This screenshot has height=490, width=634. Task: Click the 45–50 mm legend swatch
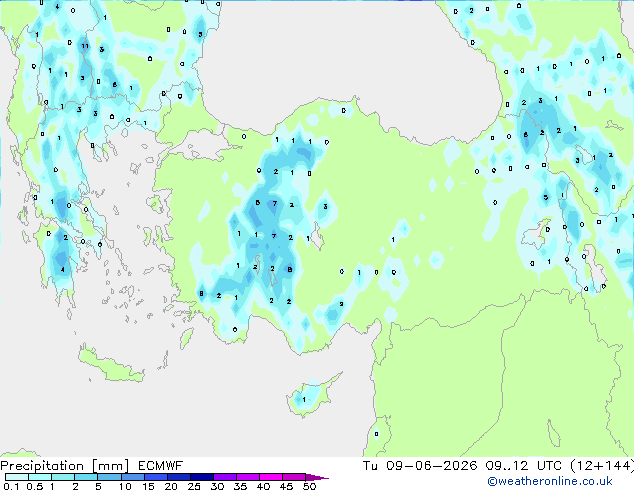click(294, 477)
